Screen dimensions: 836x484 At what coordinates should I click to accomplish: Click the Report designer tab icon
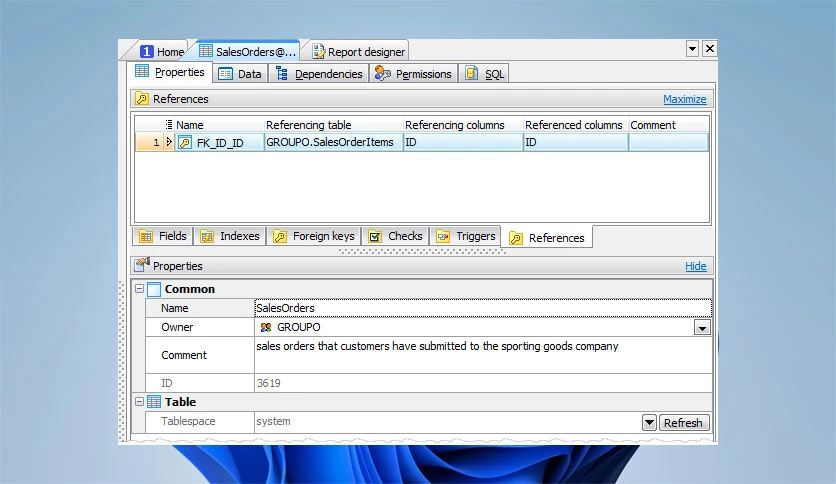318,52
